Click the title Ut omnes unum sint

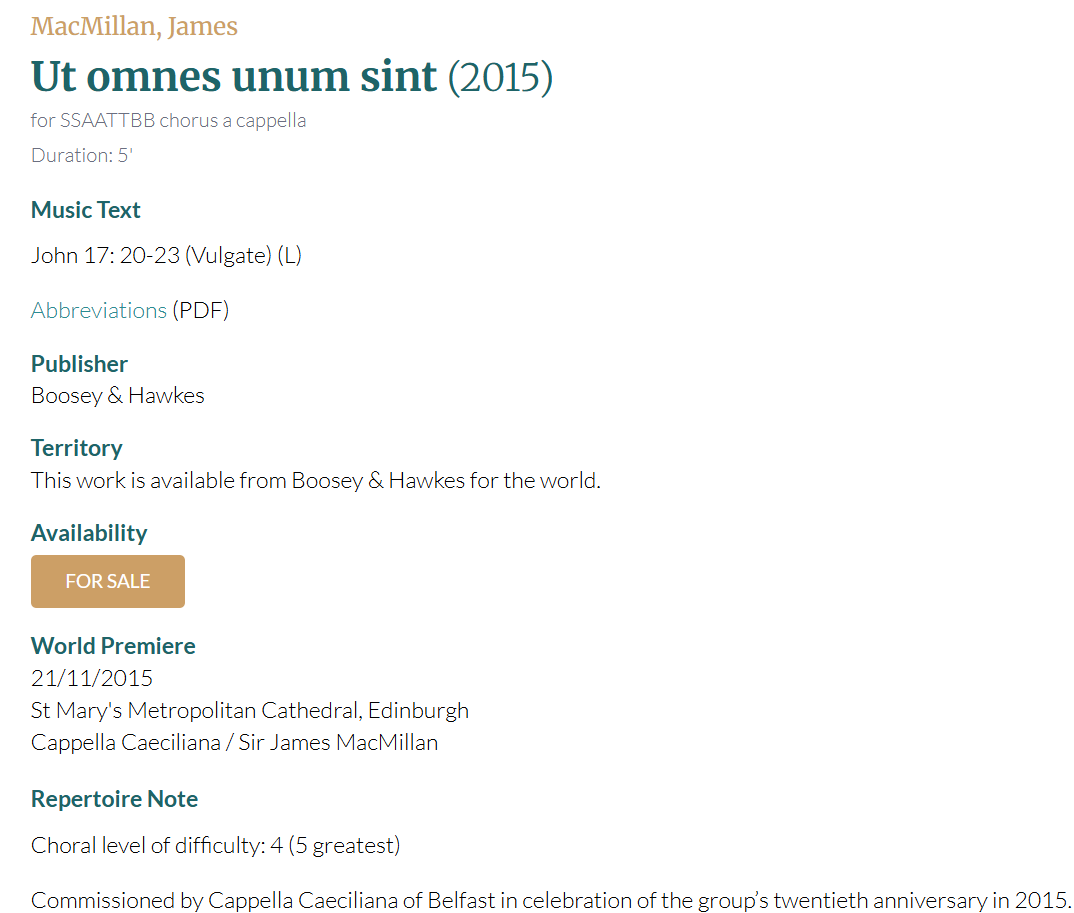tap(234, 76)
